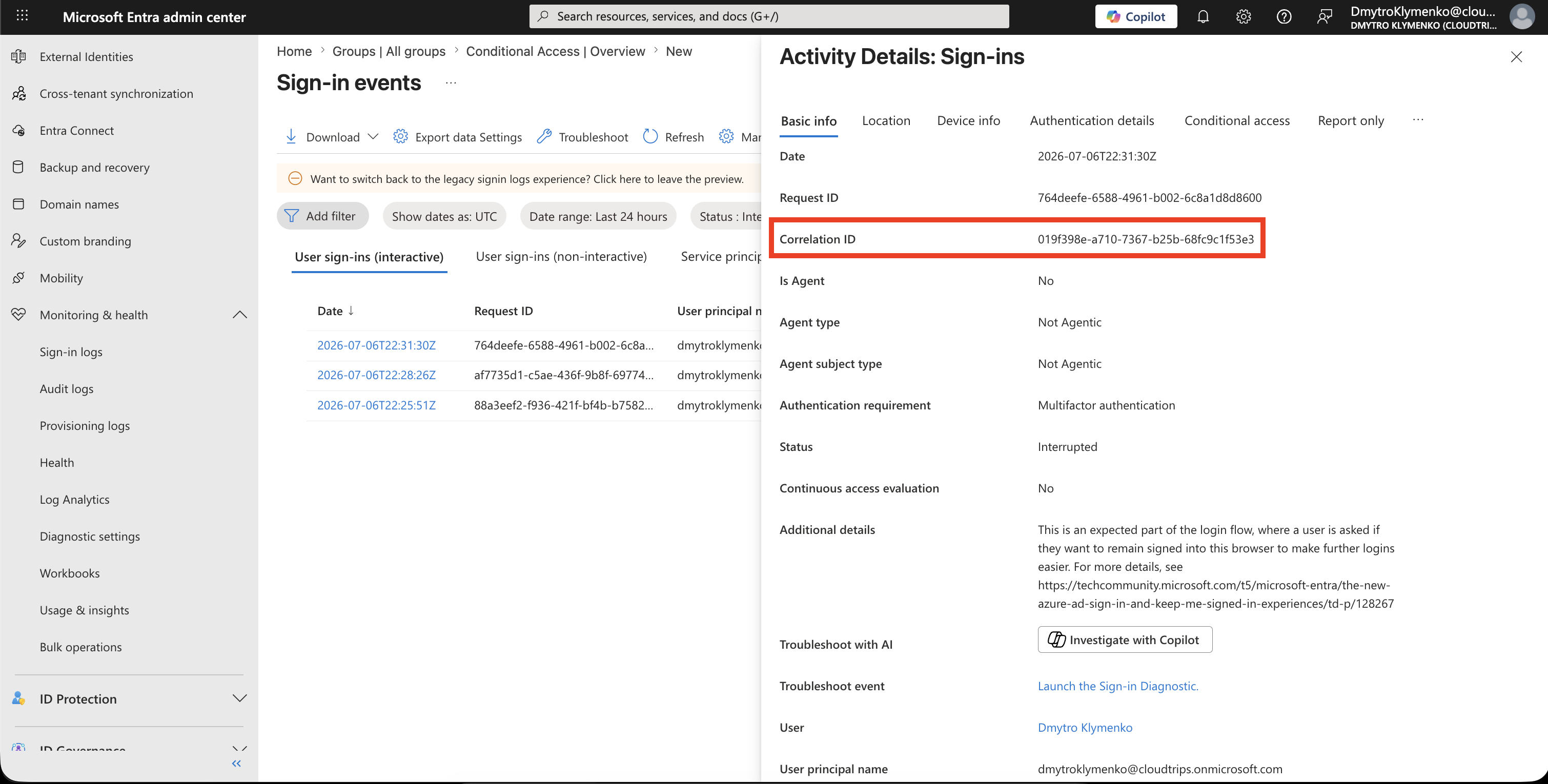1548x784 pixels.
Task: Open sign-in entry 2026-07-06T22:28:26Z
Action: coord(376,375)
